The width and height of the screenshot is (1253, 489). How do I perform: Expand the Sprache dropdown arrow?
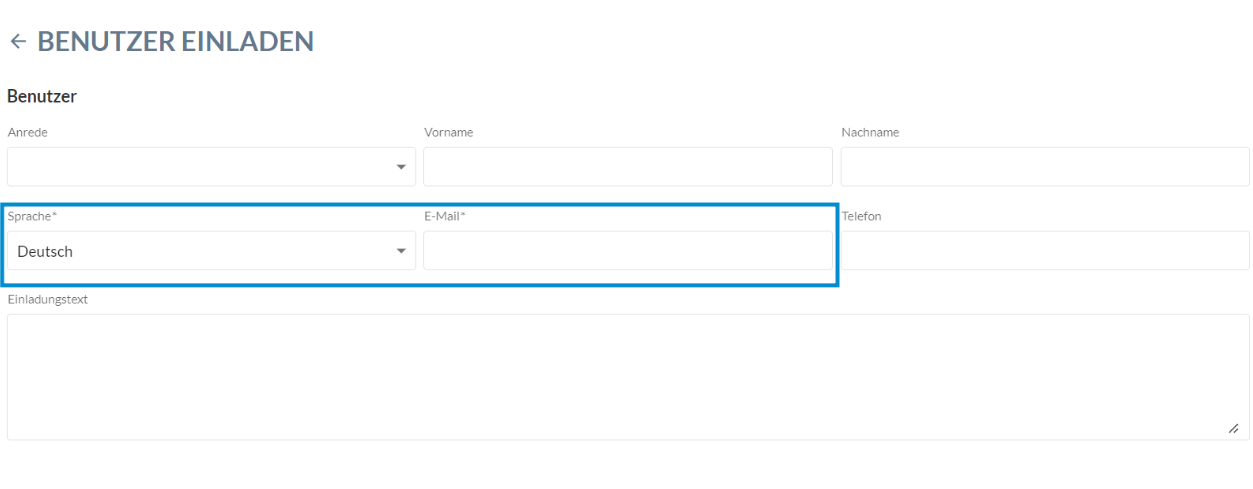401,251
